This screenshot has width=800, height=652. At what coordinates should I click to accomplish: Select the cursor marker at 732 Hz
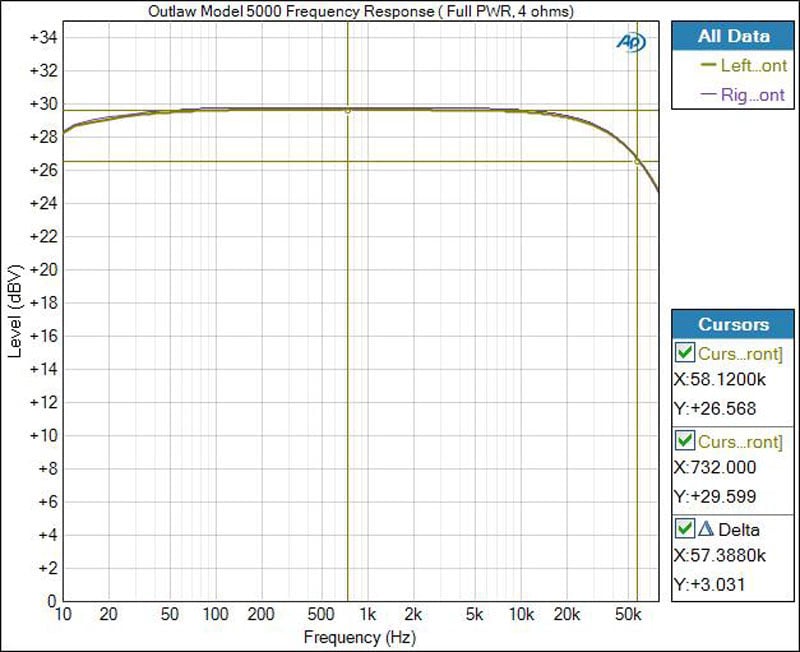[347, 111]
